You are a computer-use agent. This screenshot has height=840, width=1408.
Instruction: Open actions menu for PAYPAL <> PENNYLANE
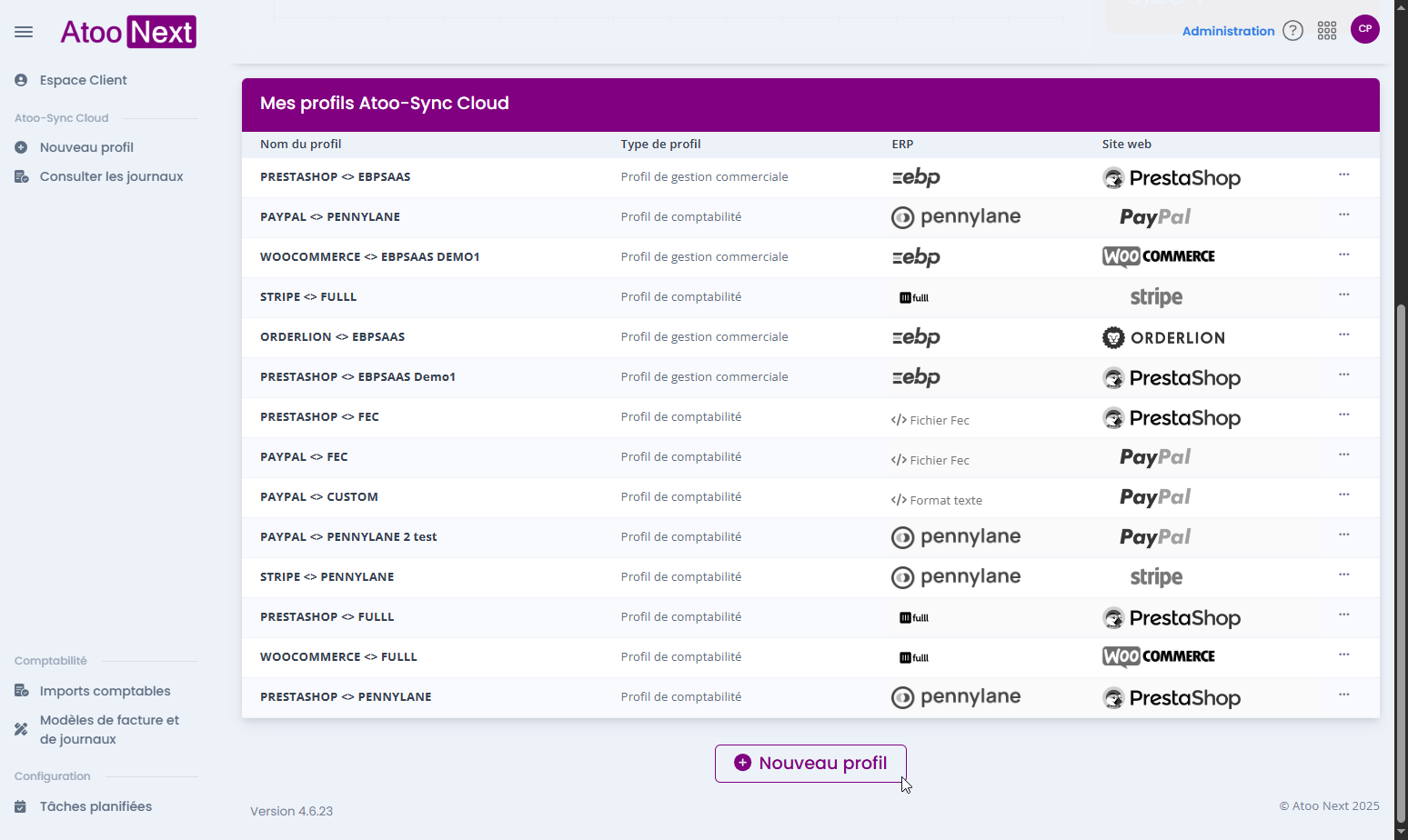(x=1343, y=215)
